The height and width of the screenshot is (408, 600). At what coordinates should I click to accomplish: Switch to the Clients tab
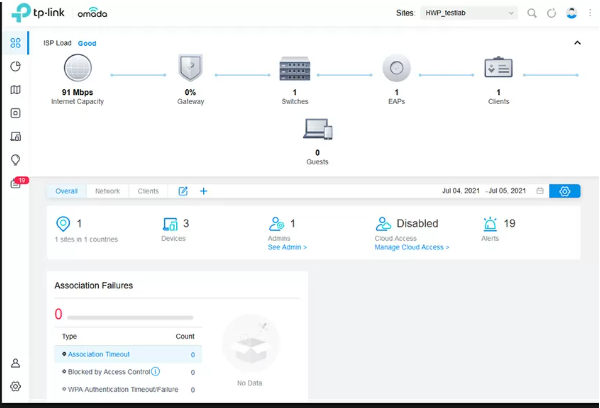148,191
